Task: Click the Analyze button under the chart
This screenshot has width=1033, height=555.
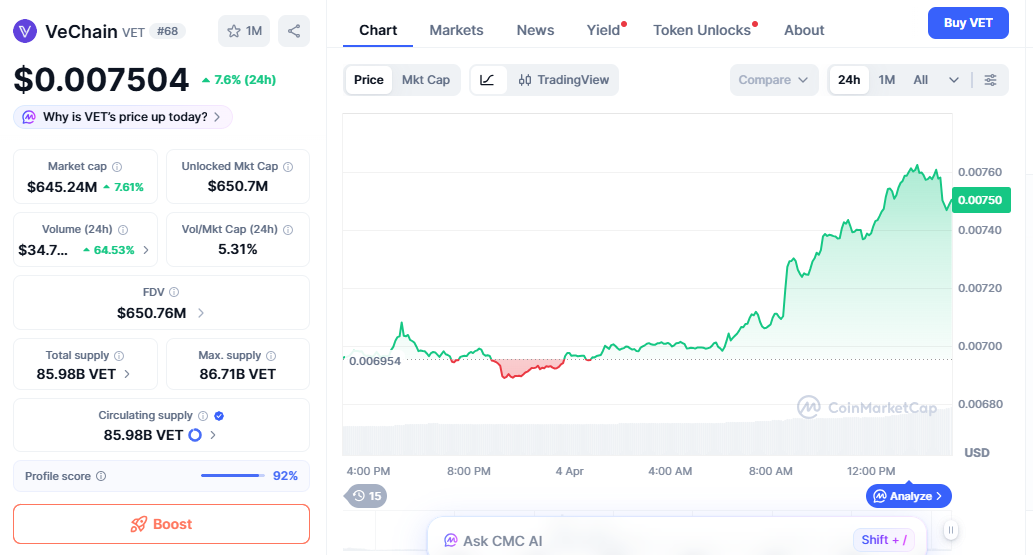Action: [x=908, y=496]
